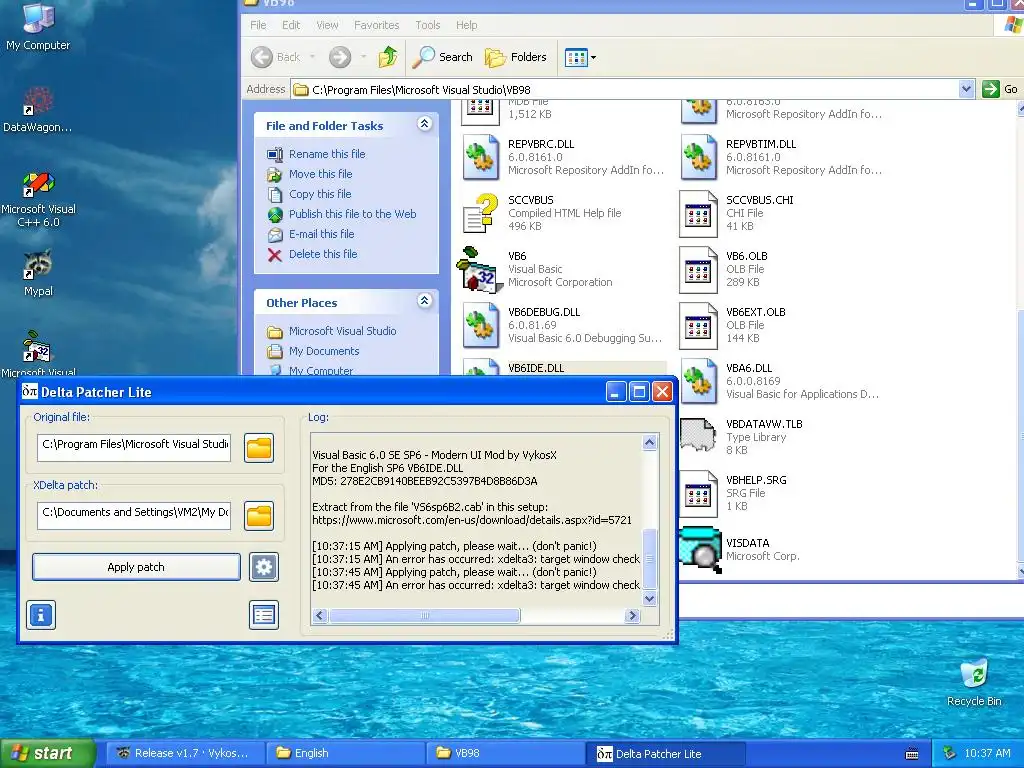This screenshot has height=768, width=1024.
Task: Select DataWagon desktop shortcut
Action: point(38,110)
